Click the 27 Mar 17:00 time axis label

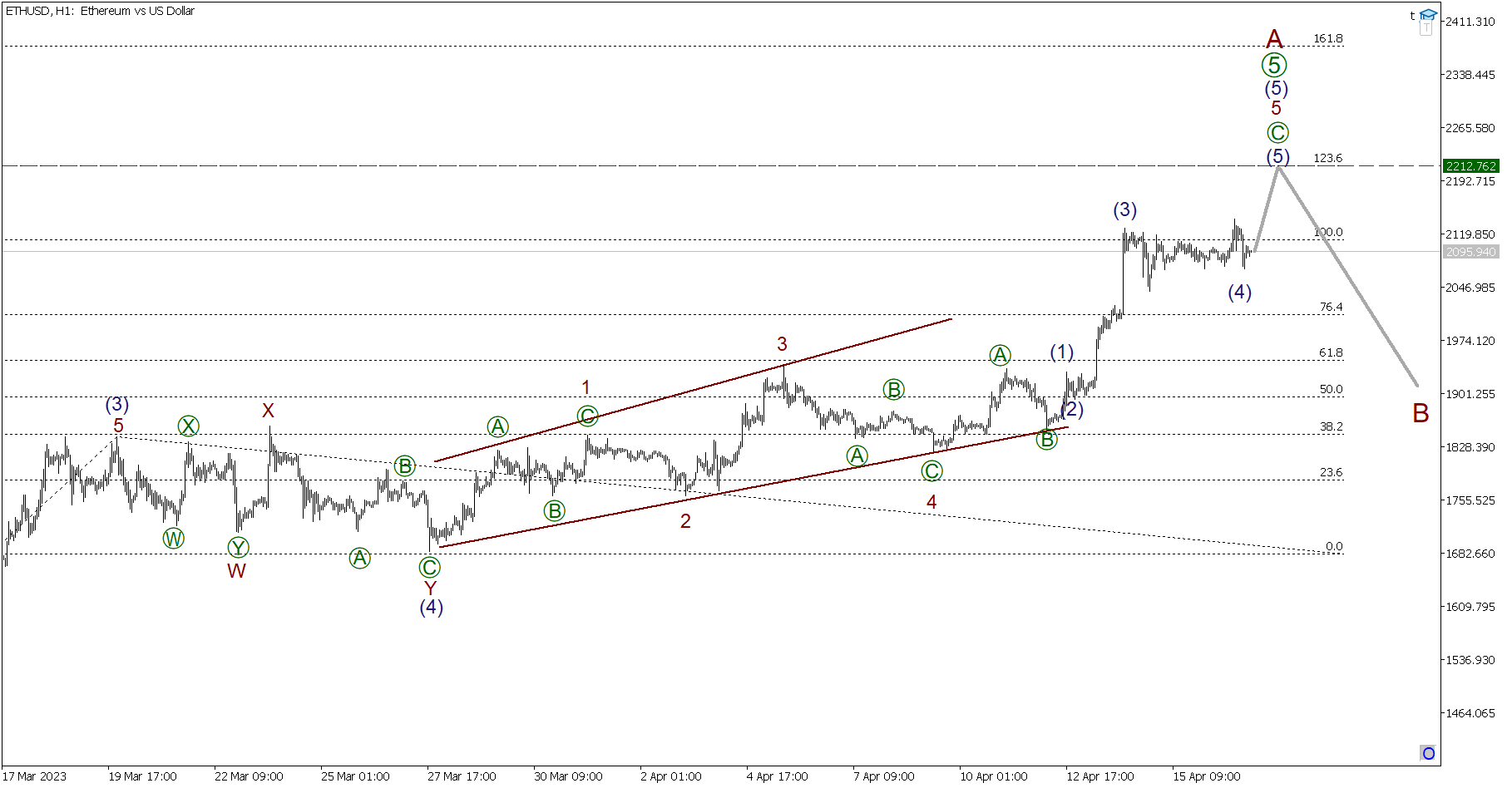(462, 776)
